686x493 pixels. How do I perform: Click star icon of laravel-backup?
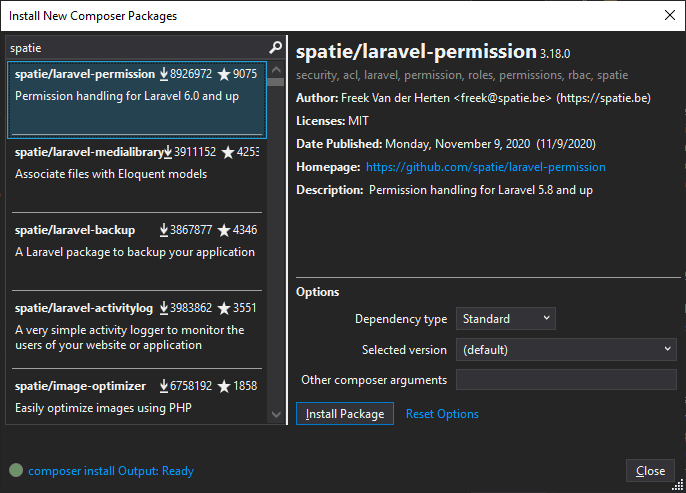(224, 230)
